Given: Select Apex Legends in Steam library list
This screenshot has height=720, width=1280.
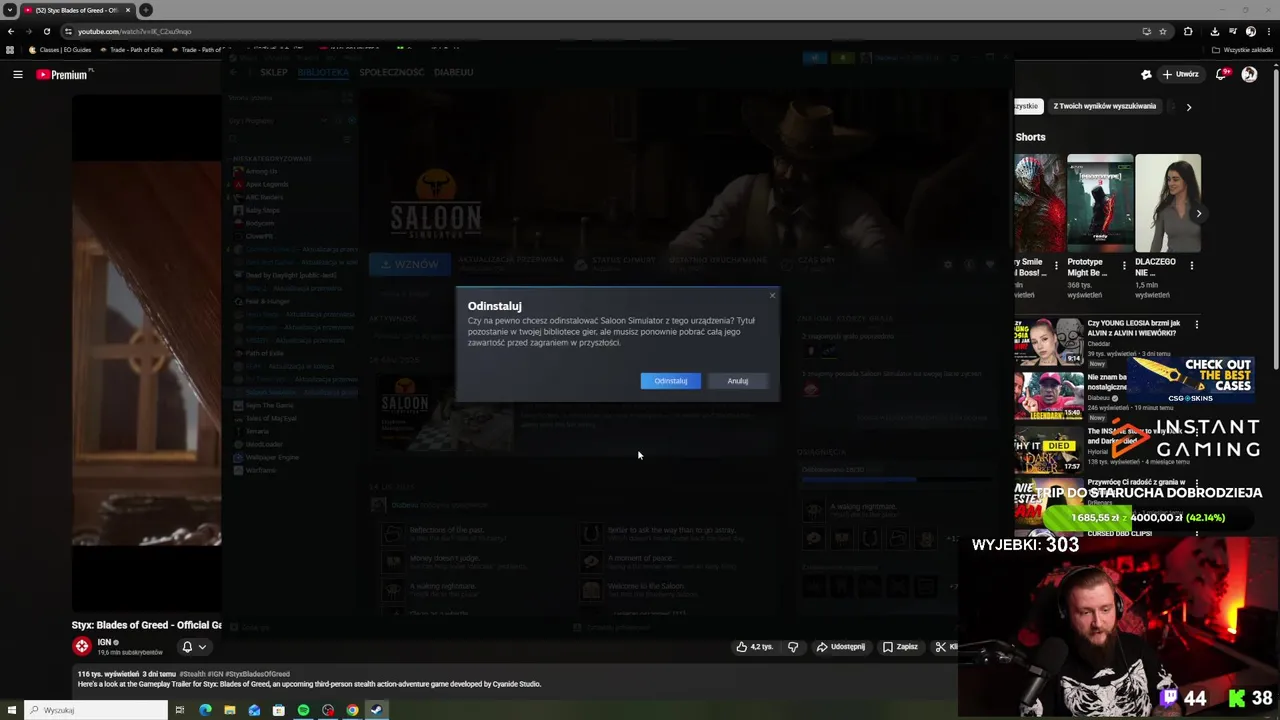Looking at the screenshot, I should [x=267, y=184].
